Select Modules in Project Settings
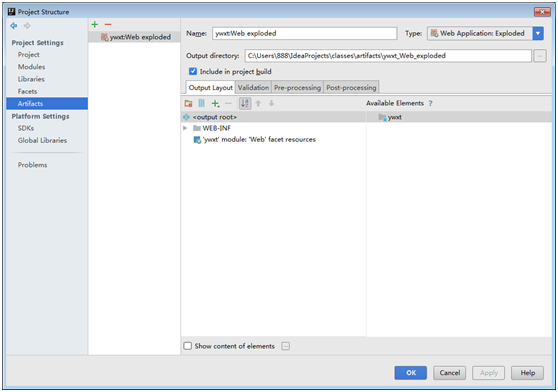This screenshot has height=392, width=558. click(31, 67)
